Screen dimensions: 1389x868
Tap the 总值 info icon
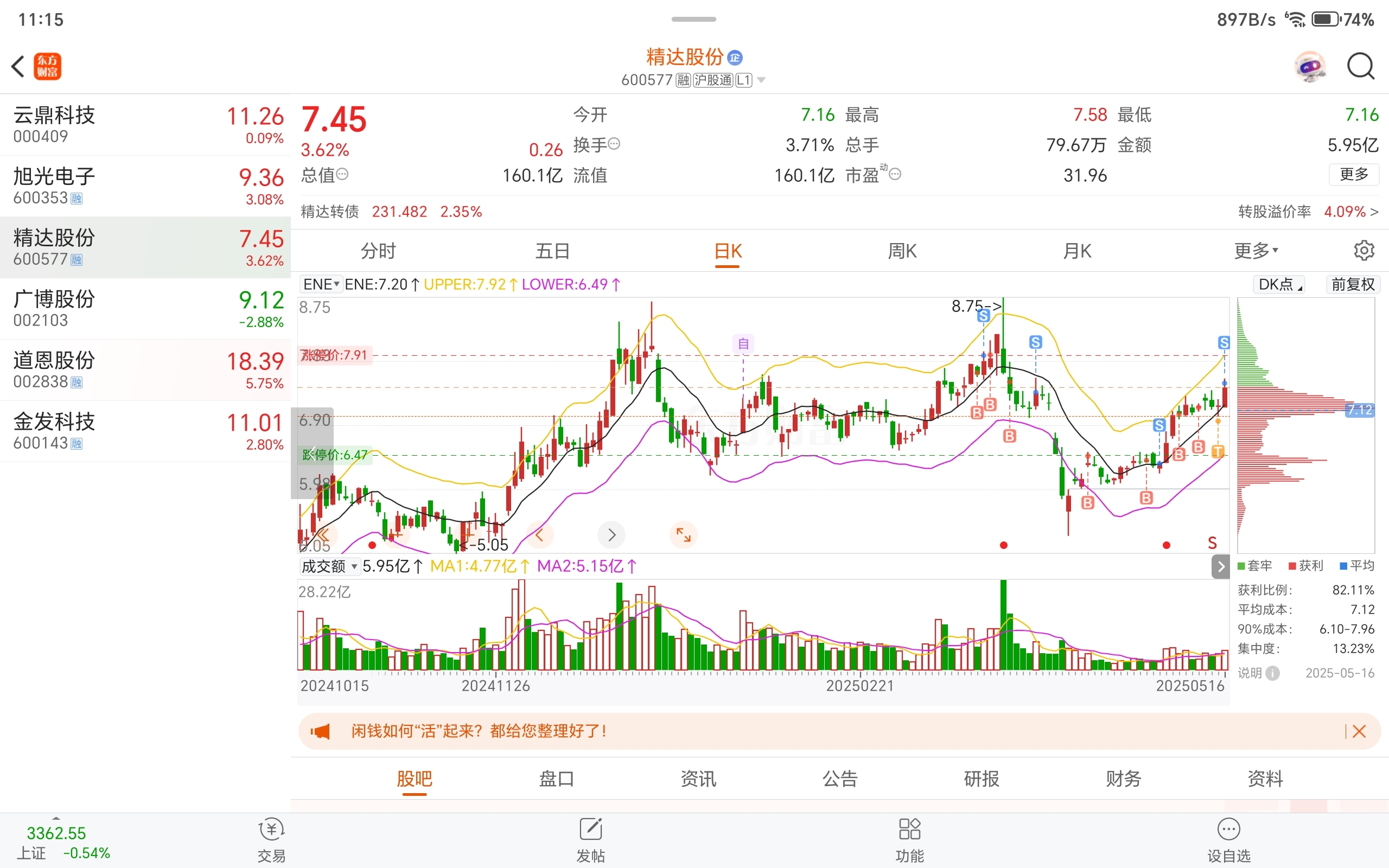342,174
